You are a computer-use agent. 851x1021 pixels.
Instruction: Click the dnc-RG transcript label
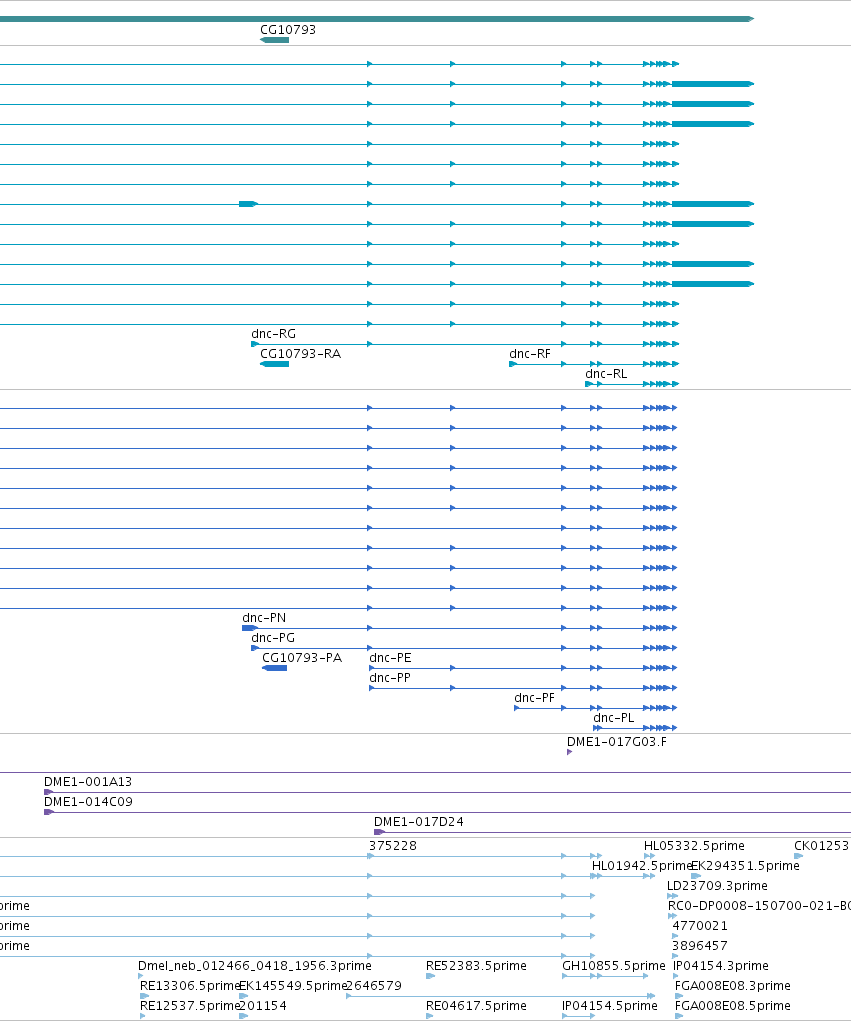pyautogui.click(x=273, y=334)
